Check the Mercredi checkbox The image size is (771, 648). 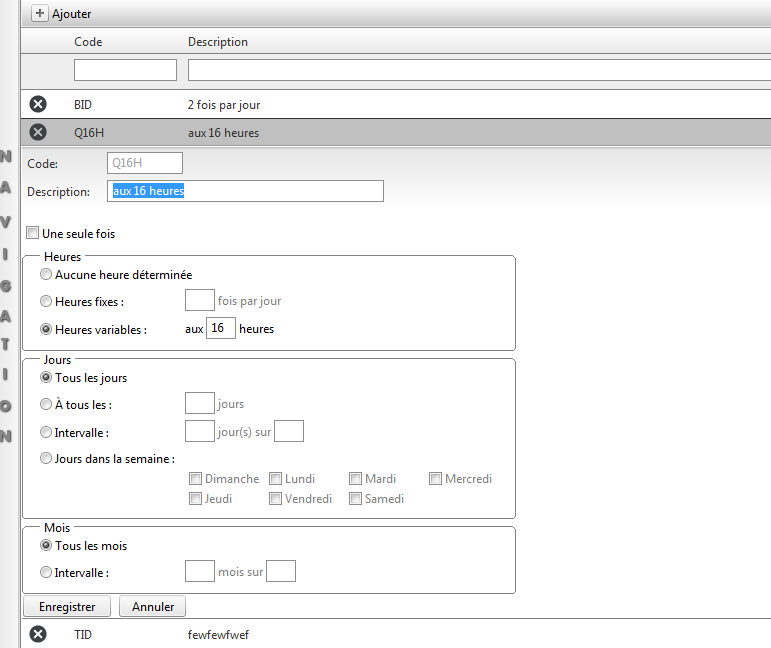point(435,478)
